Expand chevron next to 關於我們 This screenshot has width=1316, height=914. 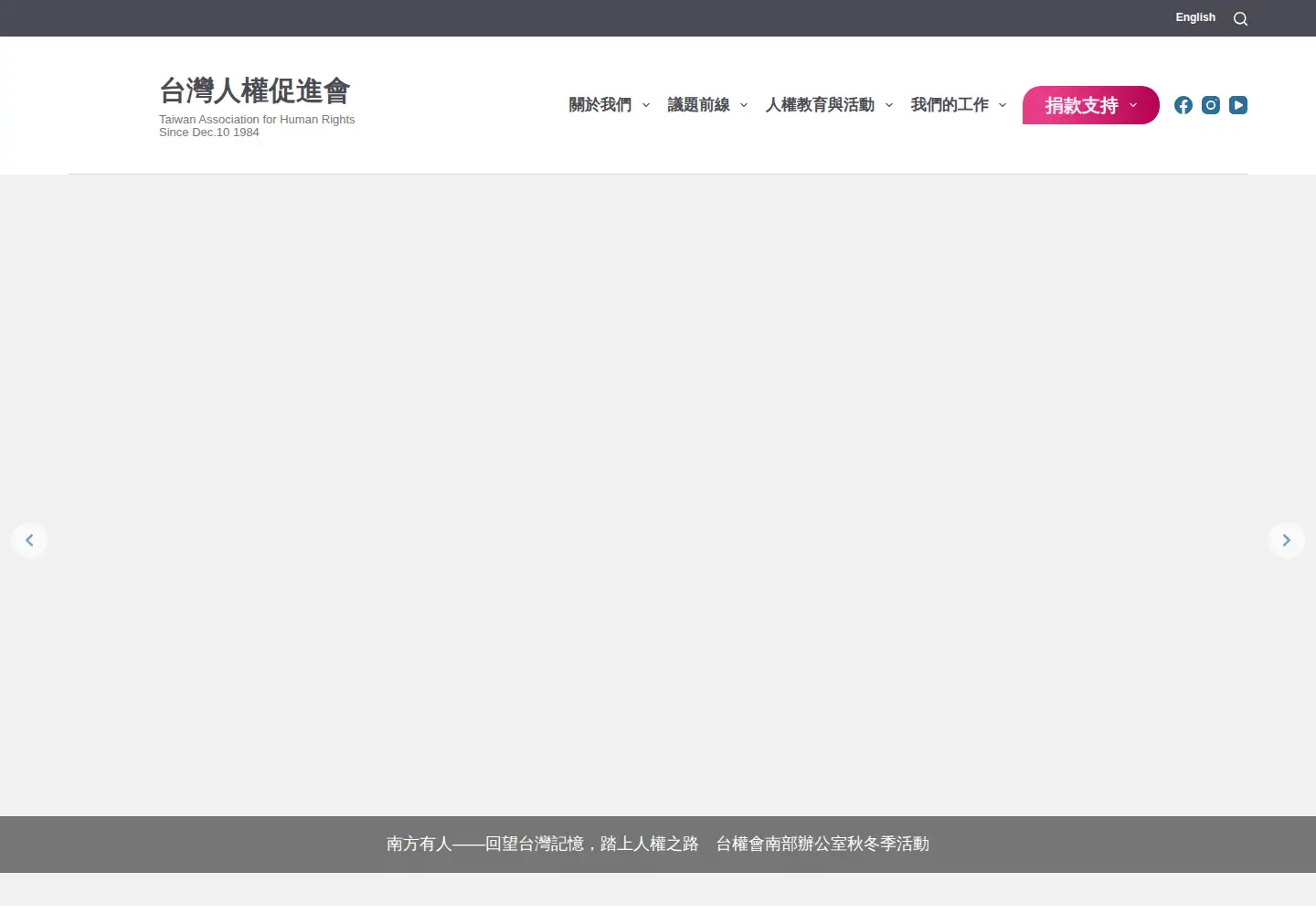(646, 105)
